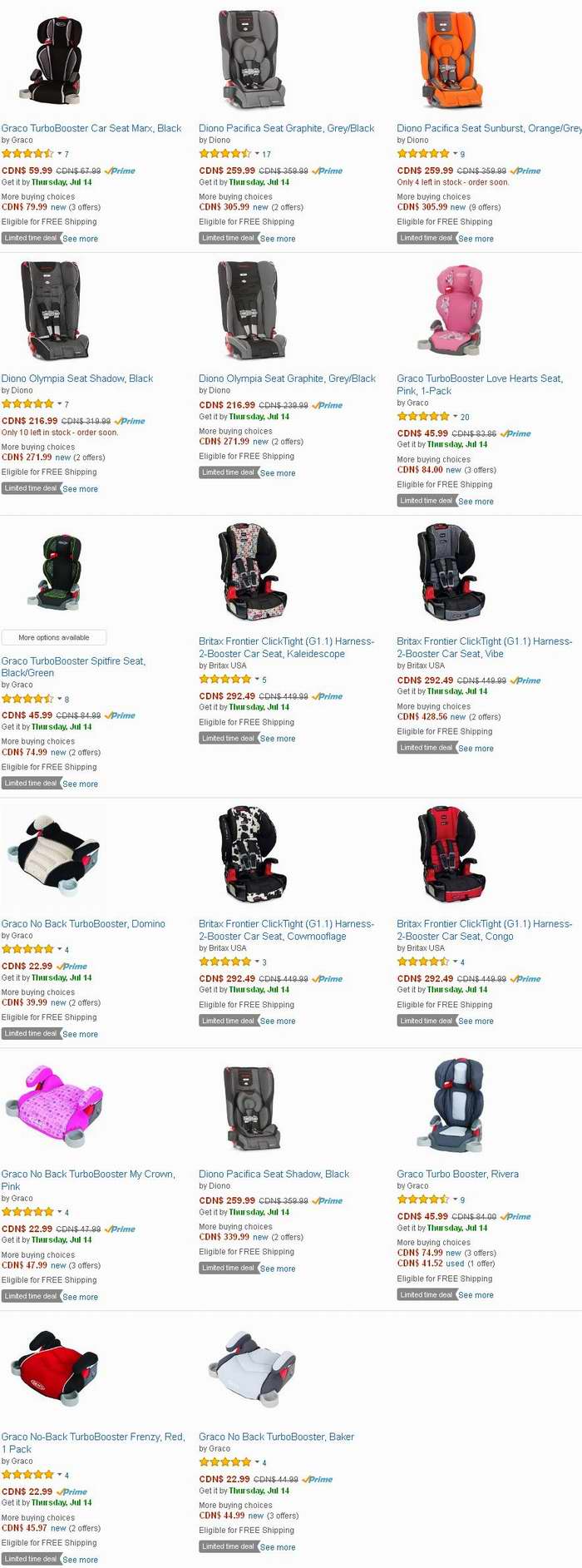The image size is (582, 1568).
Task: Click star rating icons for Graco Spitfire seat
Action: coord(27,699)
